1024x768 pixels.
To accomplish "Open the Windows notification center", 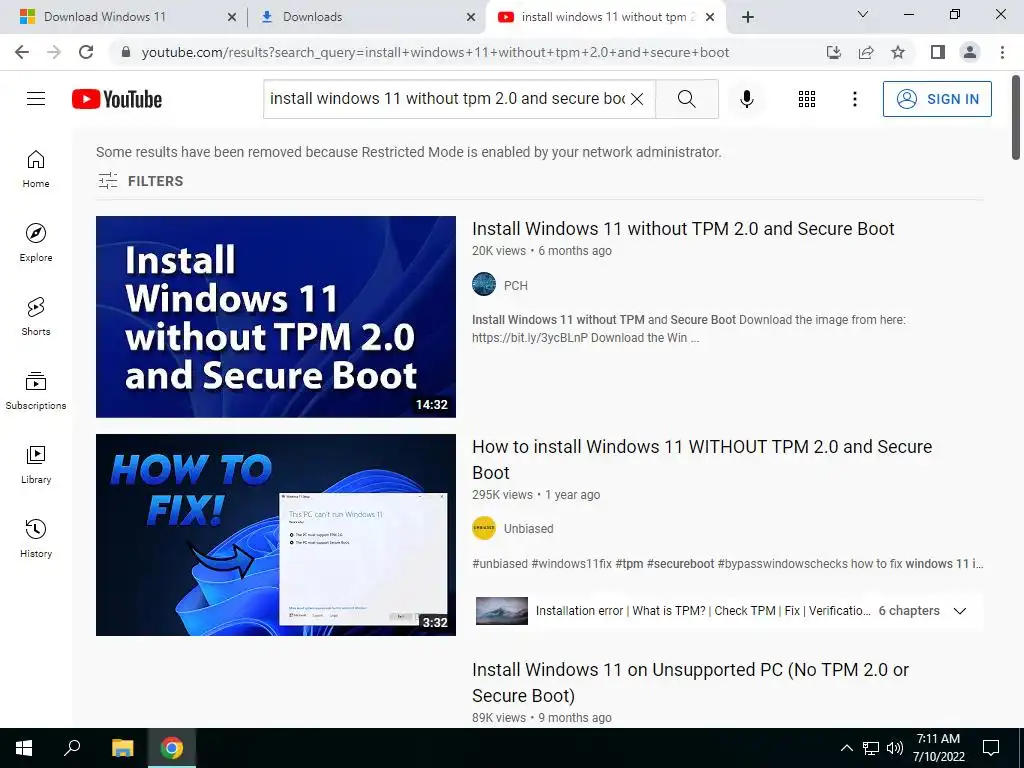I will [991, 748].
